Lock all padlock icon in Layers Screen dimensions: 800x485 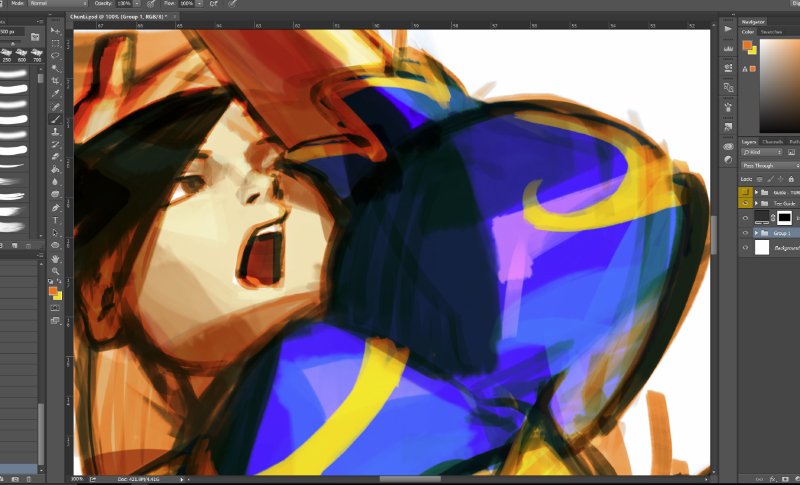[x=791, y=179]
